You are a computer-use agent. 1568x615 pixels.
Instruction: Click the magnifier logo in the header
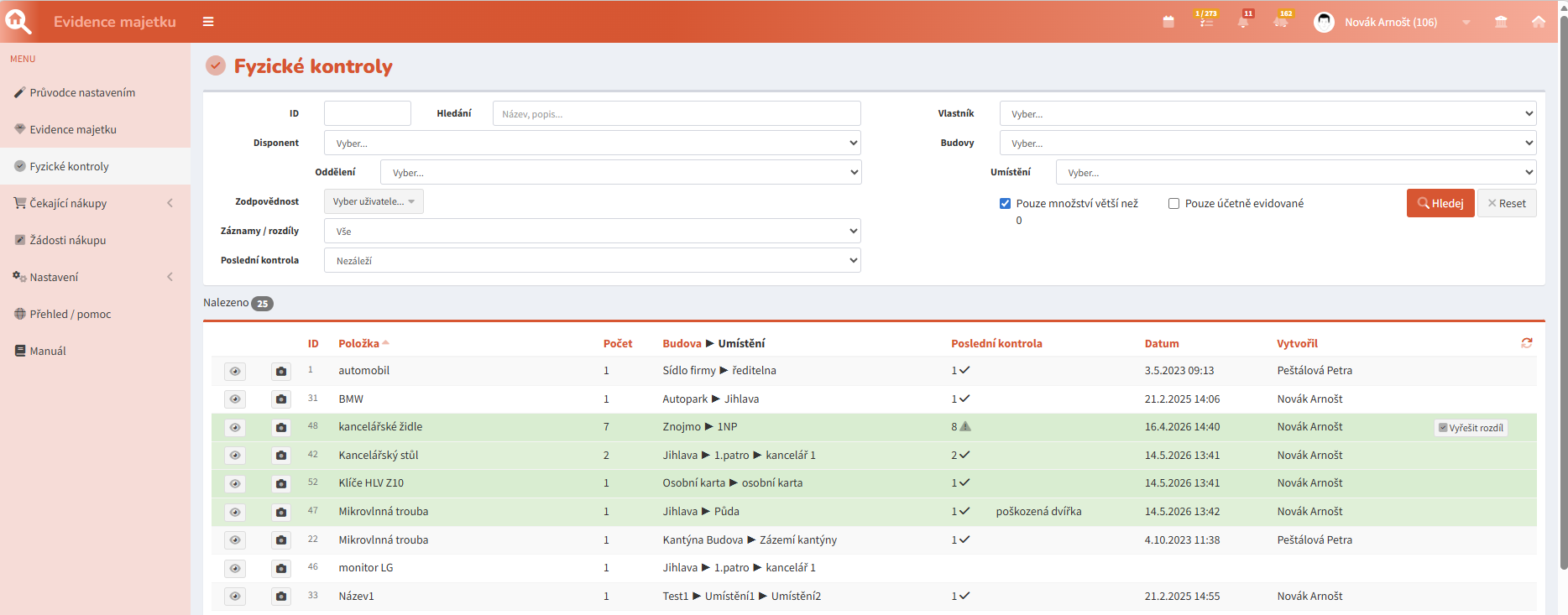tap(18, 21)
